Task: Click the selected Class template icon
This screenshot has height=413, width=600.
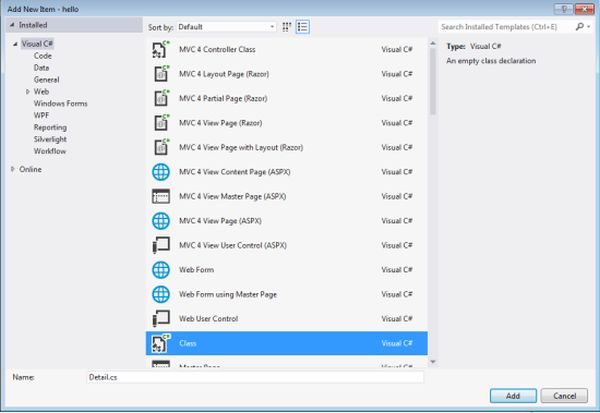Action: click(x=161, y=343)
